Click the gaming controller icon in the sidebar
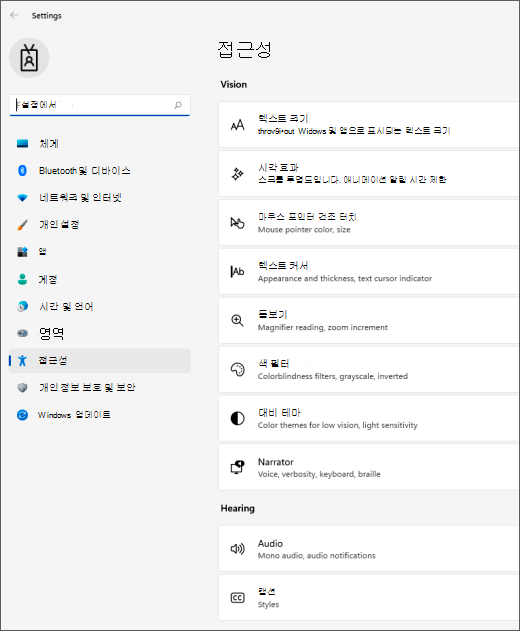The height and width of the screenshot is (631, 520). point(23,333)
